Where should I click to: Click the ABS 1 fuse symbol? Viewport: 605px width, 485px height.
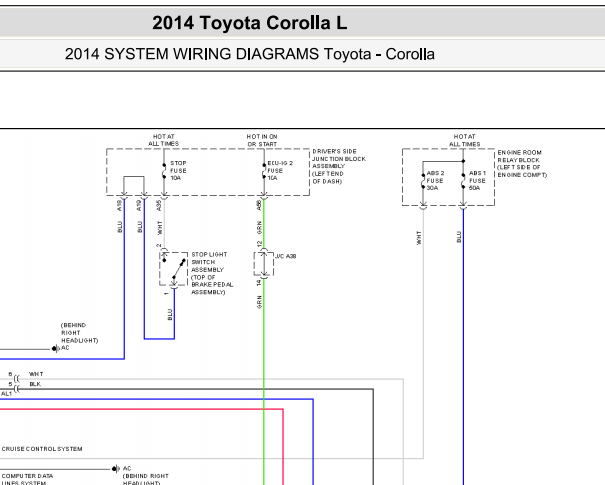(463, 181)
